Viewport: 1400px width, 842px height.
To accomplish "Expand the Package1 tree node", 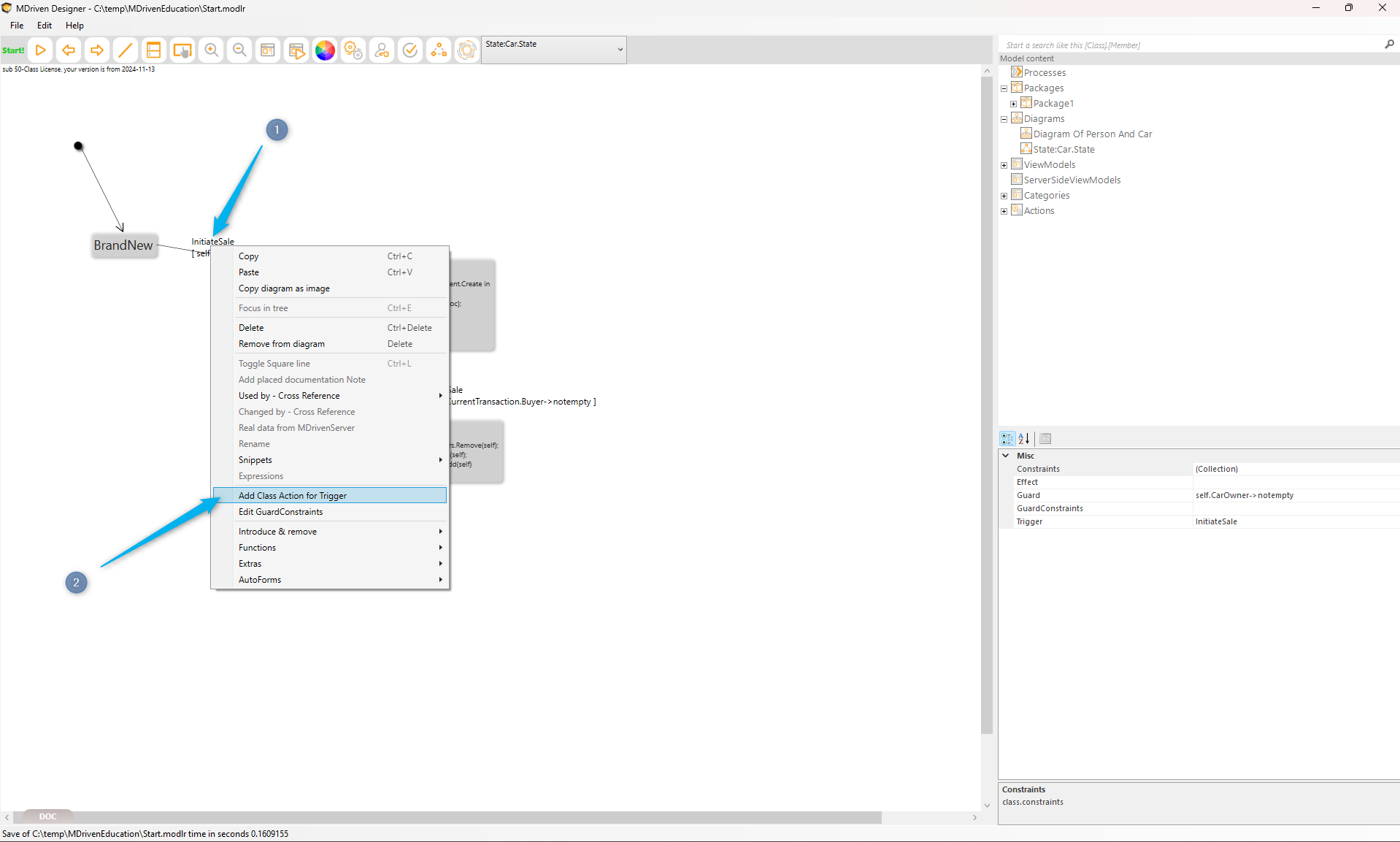I will (x=1013, y=104).
